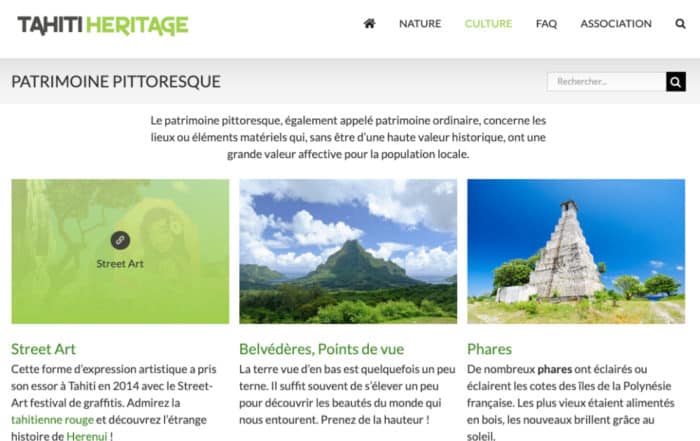Follow the tahitienne rouge link

point(53,420)
